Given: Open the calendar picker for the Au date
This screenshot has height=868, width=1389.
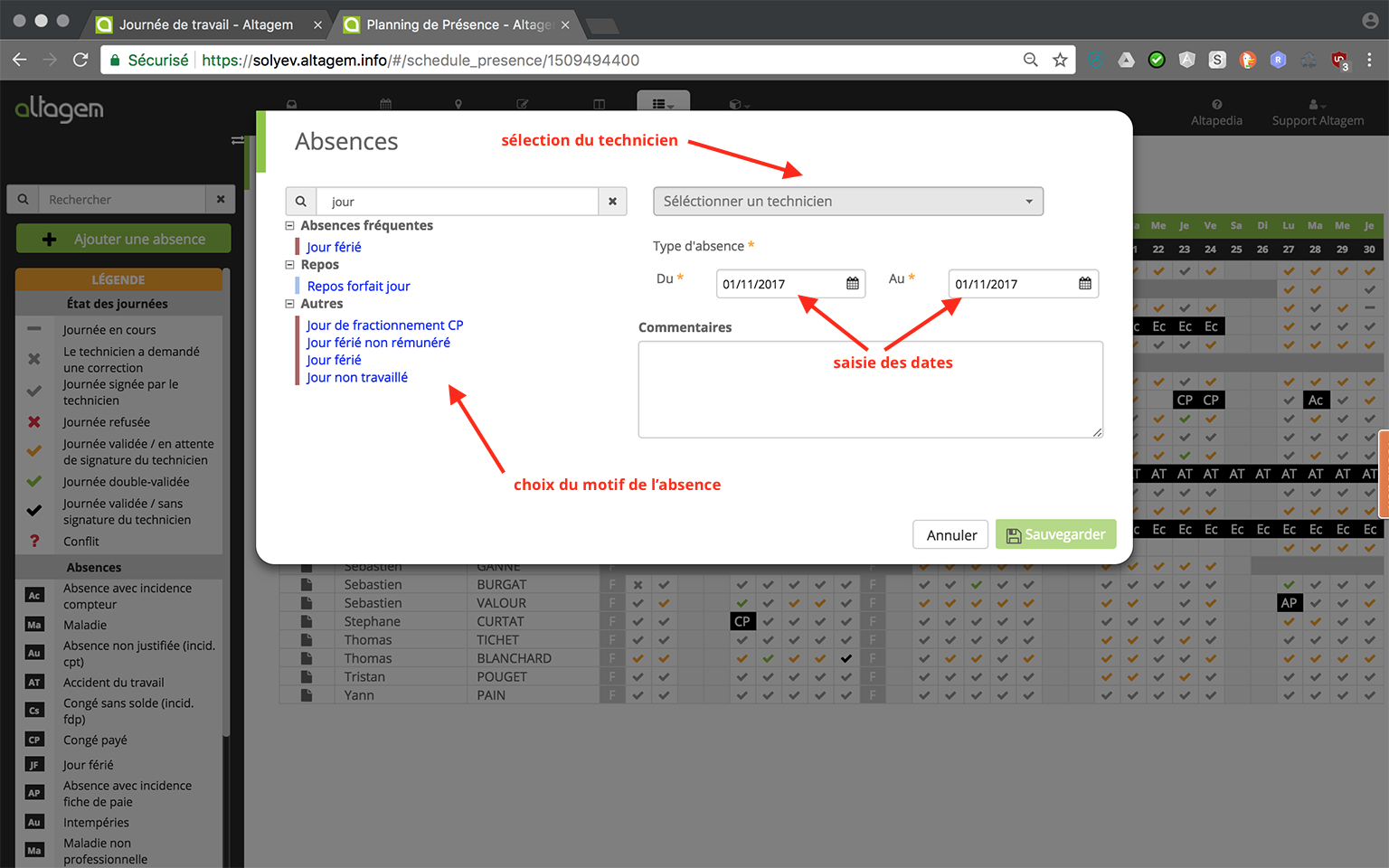Looking at the screenshot, I should 1084,284.
